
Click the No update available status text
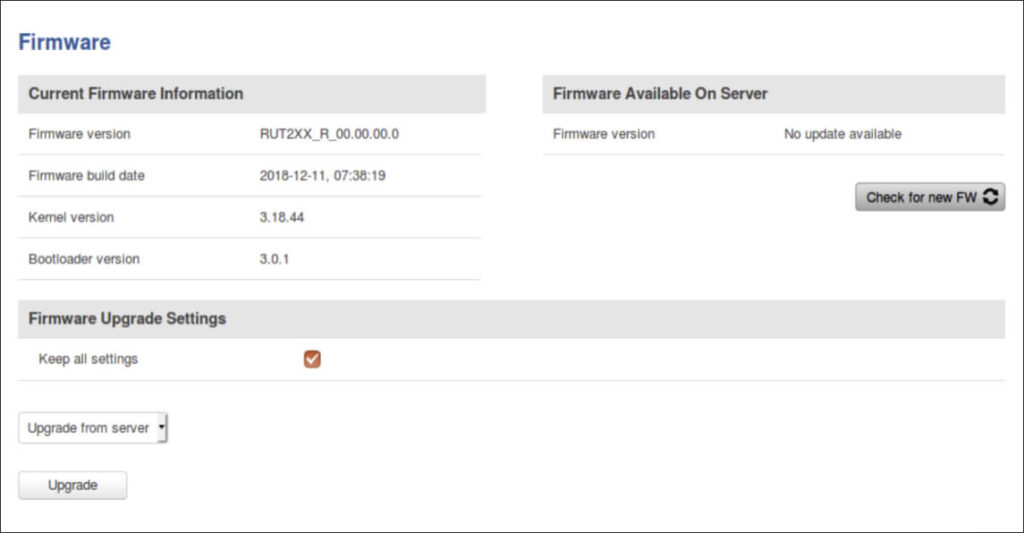point(842,134)
